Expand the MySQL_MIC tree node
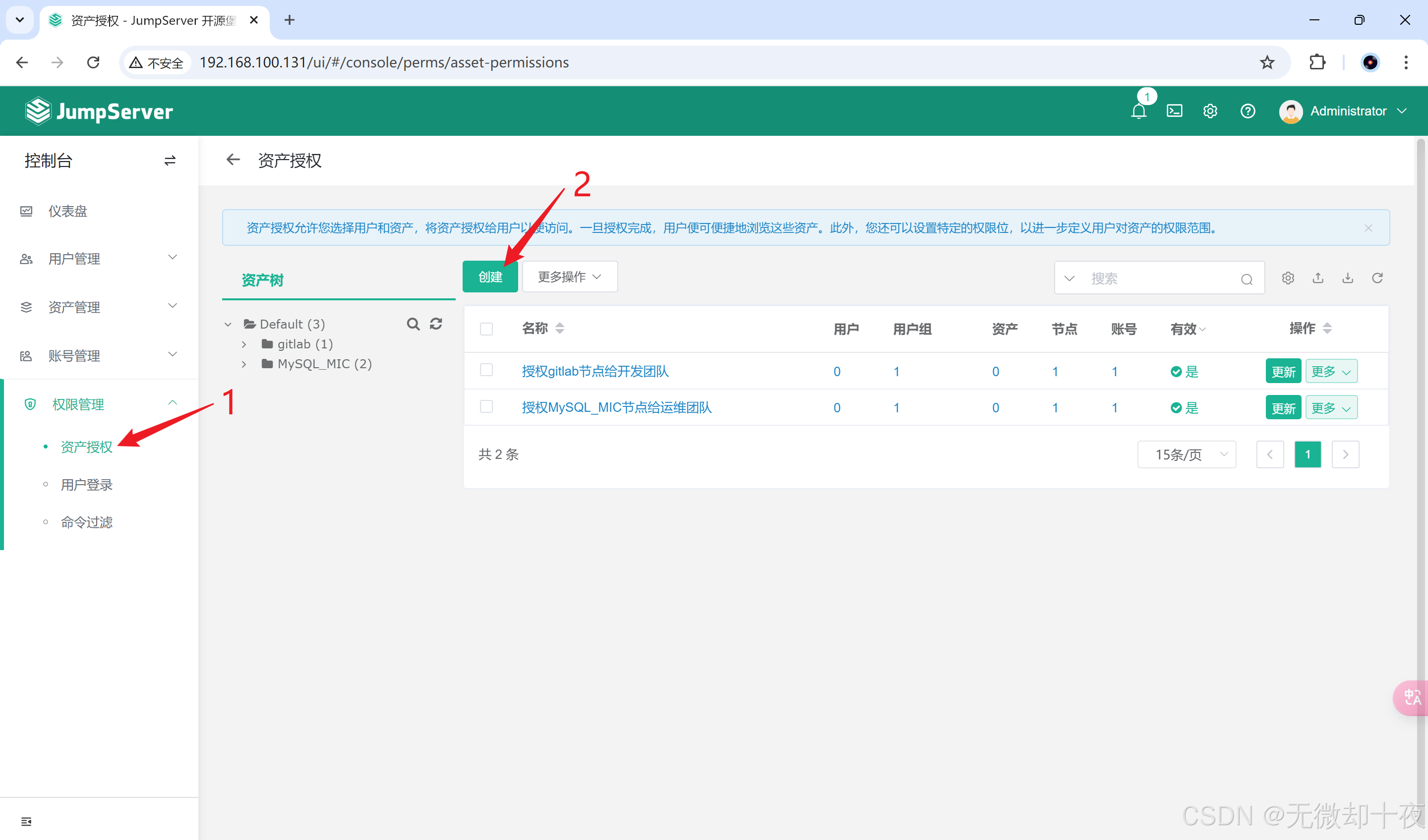 [244, 364]
